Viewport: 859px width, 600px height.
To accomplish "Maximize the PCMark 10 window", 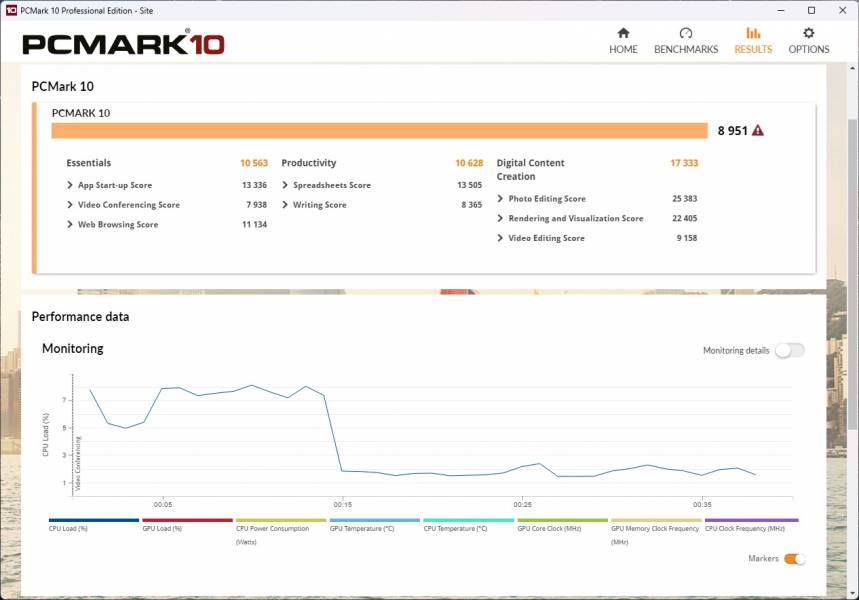I will [x=812, y=10].
